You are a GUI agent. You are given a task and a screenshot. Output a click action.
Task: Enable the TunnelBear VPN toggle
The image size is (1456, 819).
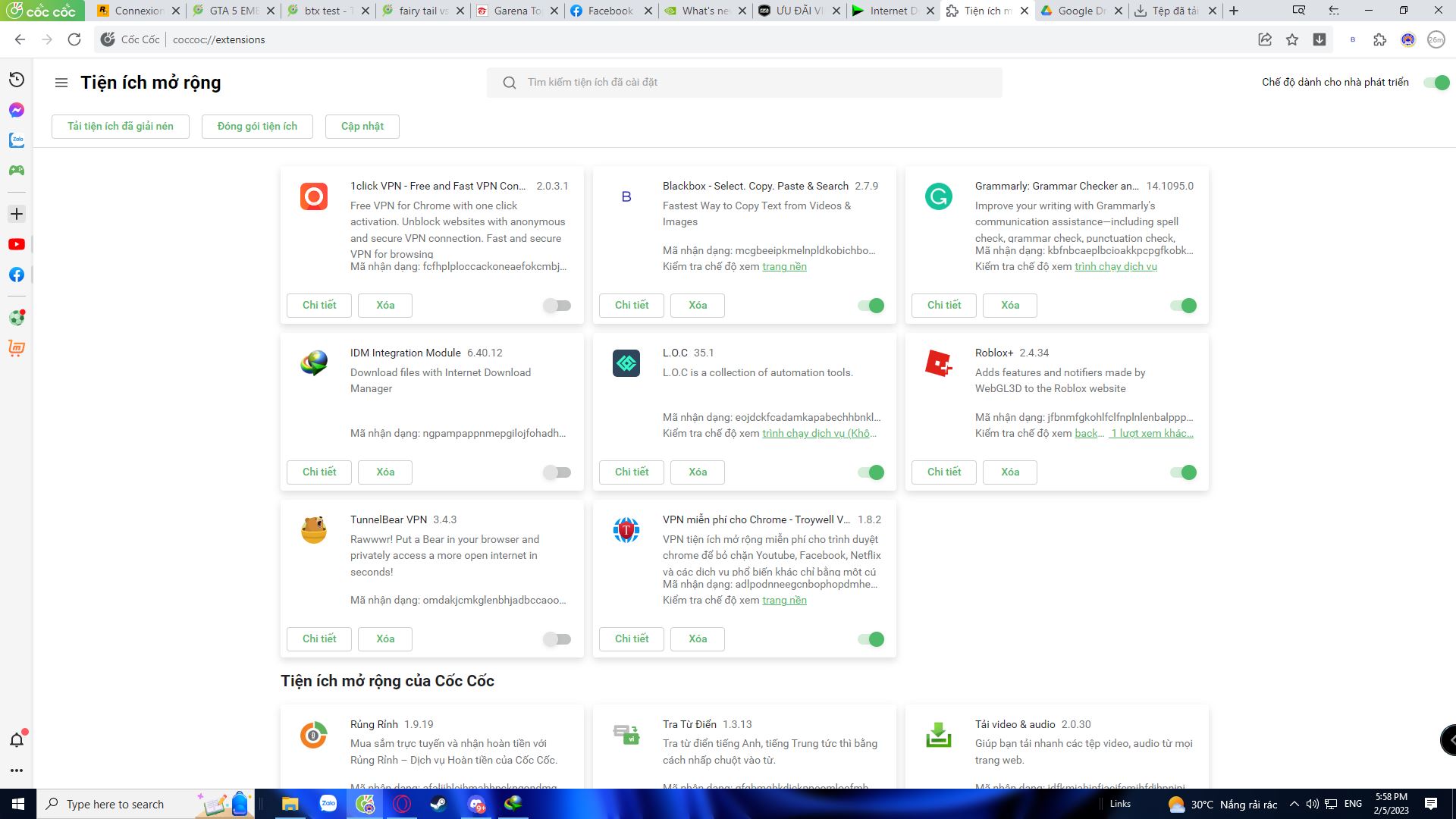(557, 639)
